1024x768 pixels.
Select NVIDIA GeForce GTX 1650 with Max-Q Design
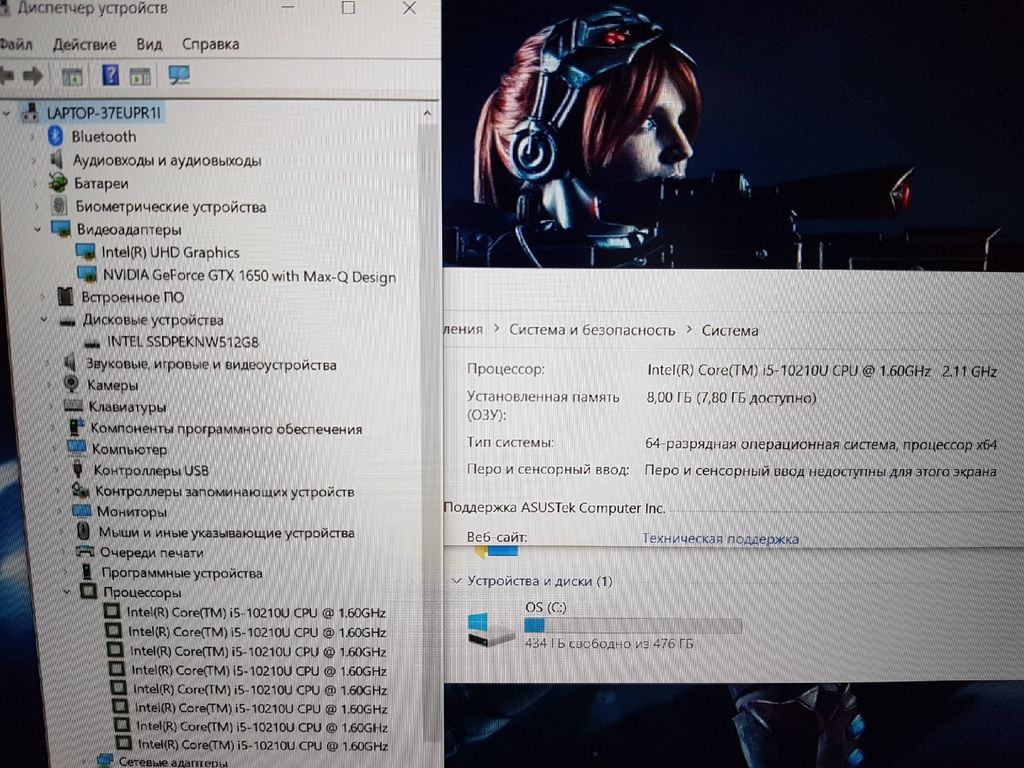pos(249,276)
